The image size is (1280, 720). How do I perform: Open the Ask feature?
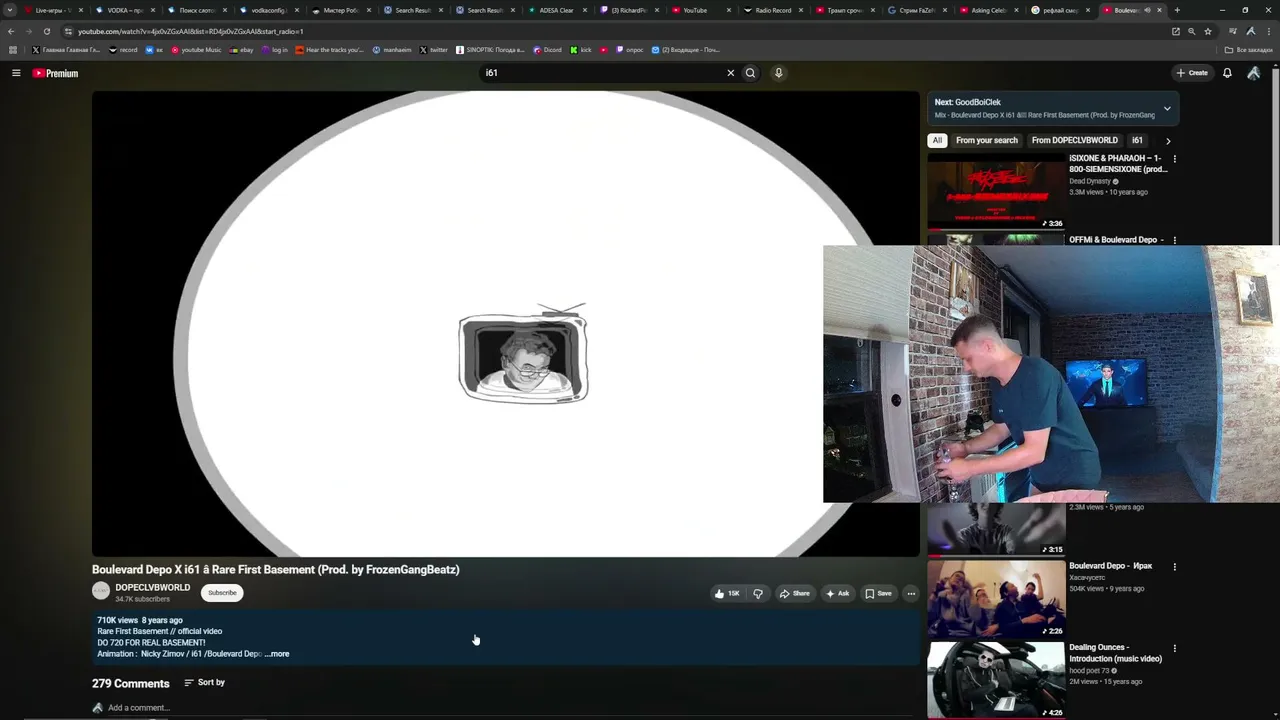click(838, 593)
